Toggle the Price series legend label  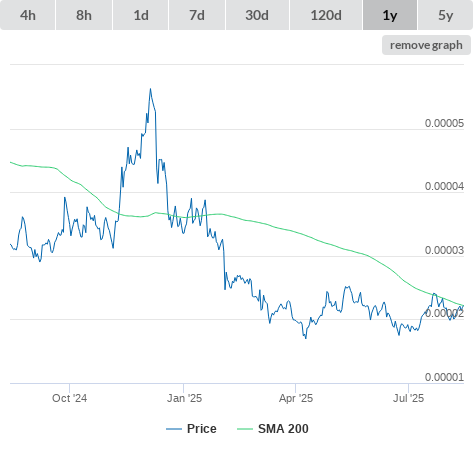point(202,429)
